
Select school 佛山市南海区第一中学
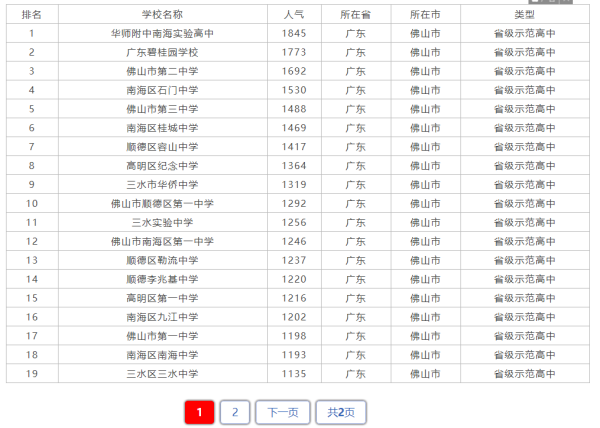[162, 242]
